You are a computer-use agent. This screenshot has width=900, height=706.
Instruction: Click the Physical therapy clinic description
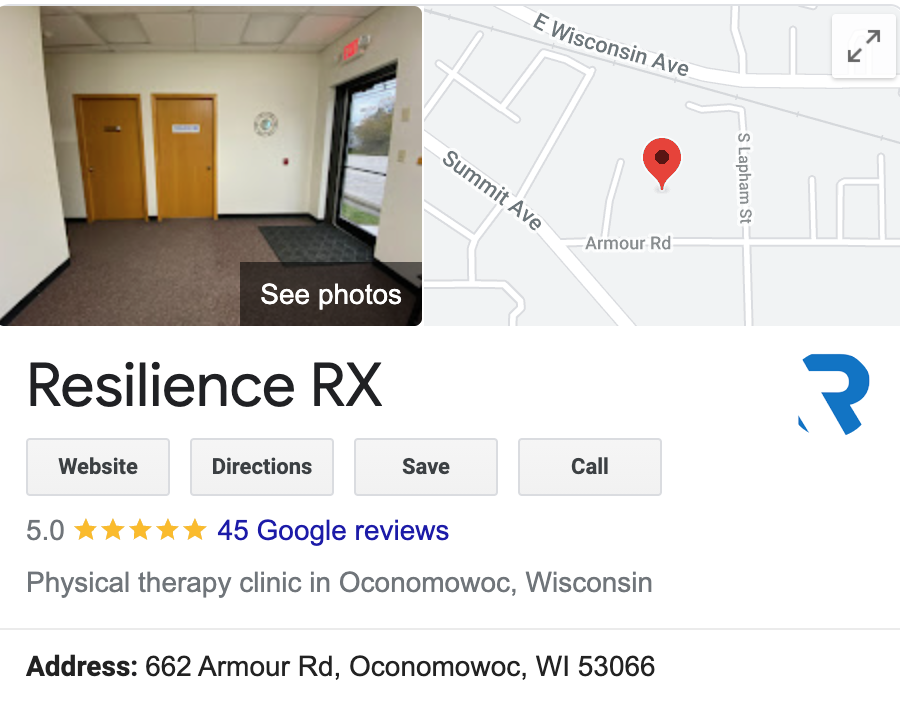pos(339,583)
